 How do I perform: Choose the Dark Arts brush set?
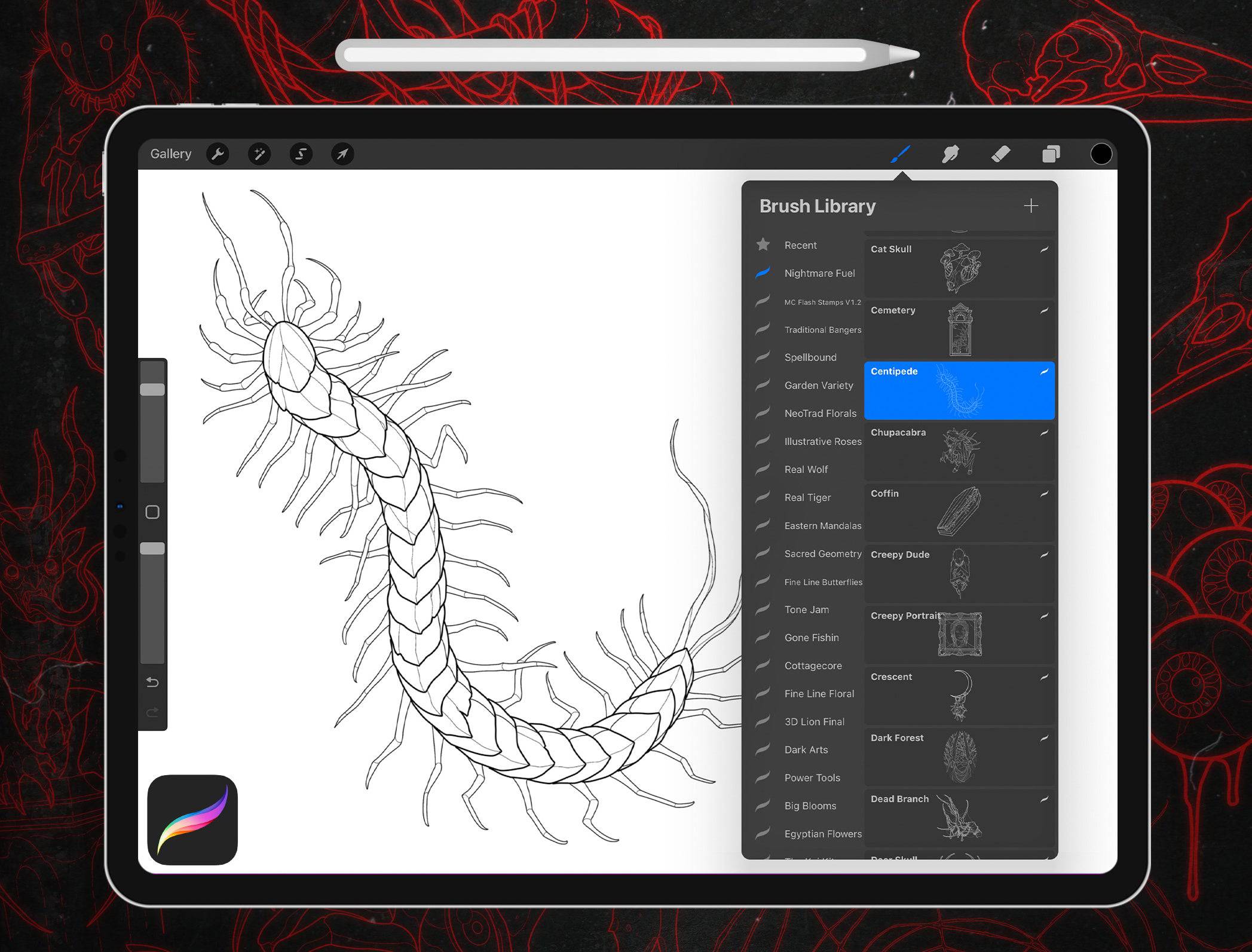pyautogui.click(x=806, y=749)
